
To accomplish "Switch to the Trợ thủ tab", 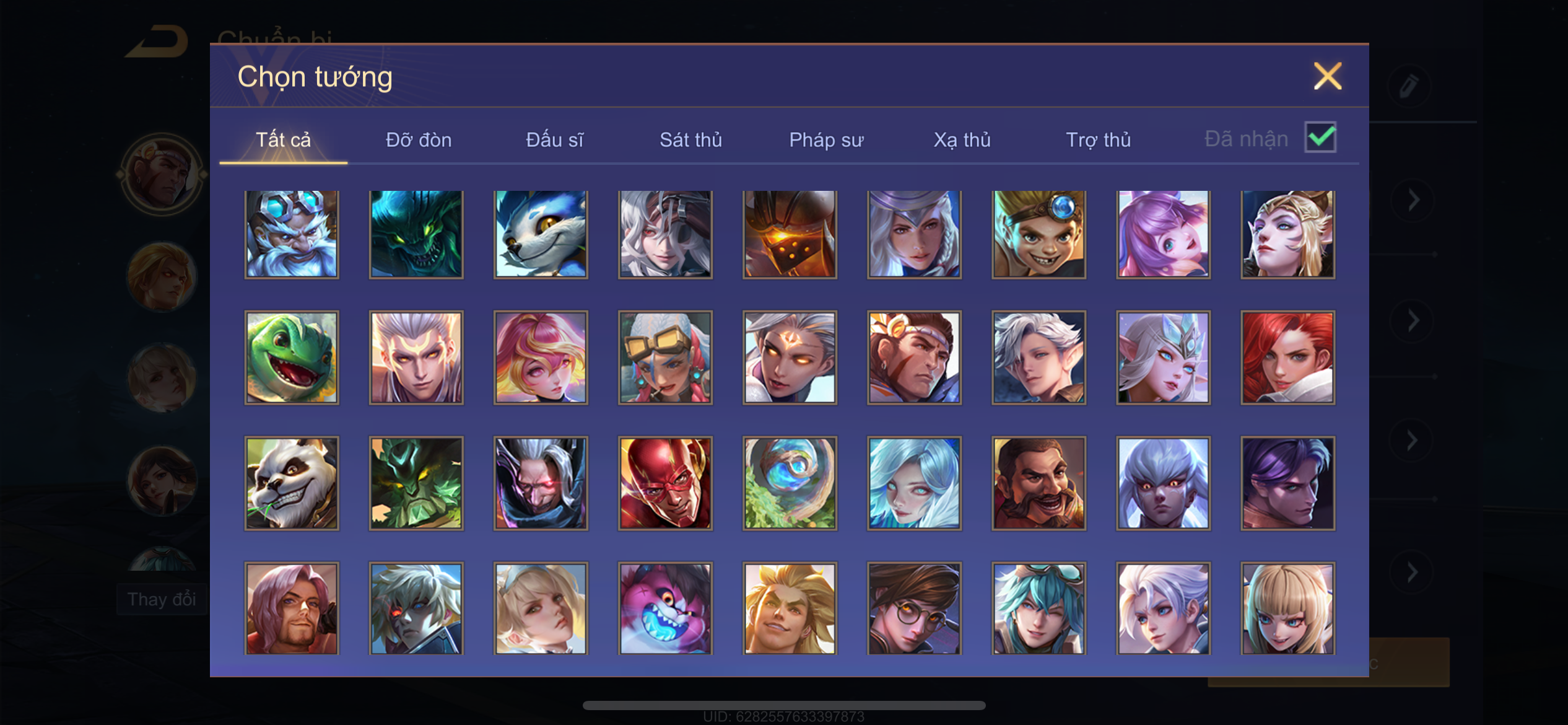I will coord(1098,139).
